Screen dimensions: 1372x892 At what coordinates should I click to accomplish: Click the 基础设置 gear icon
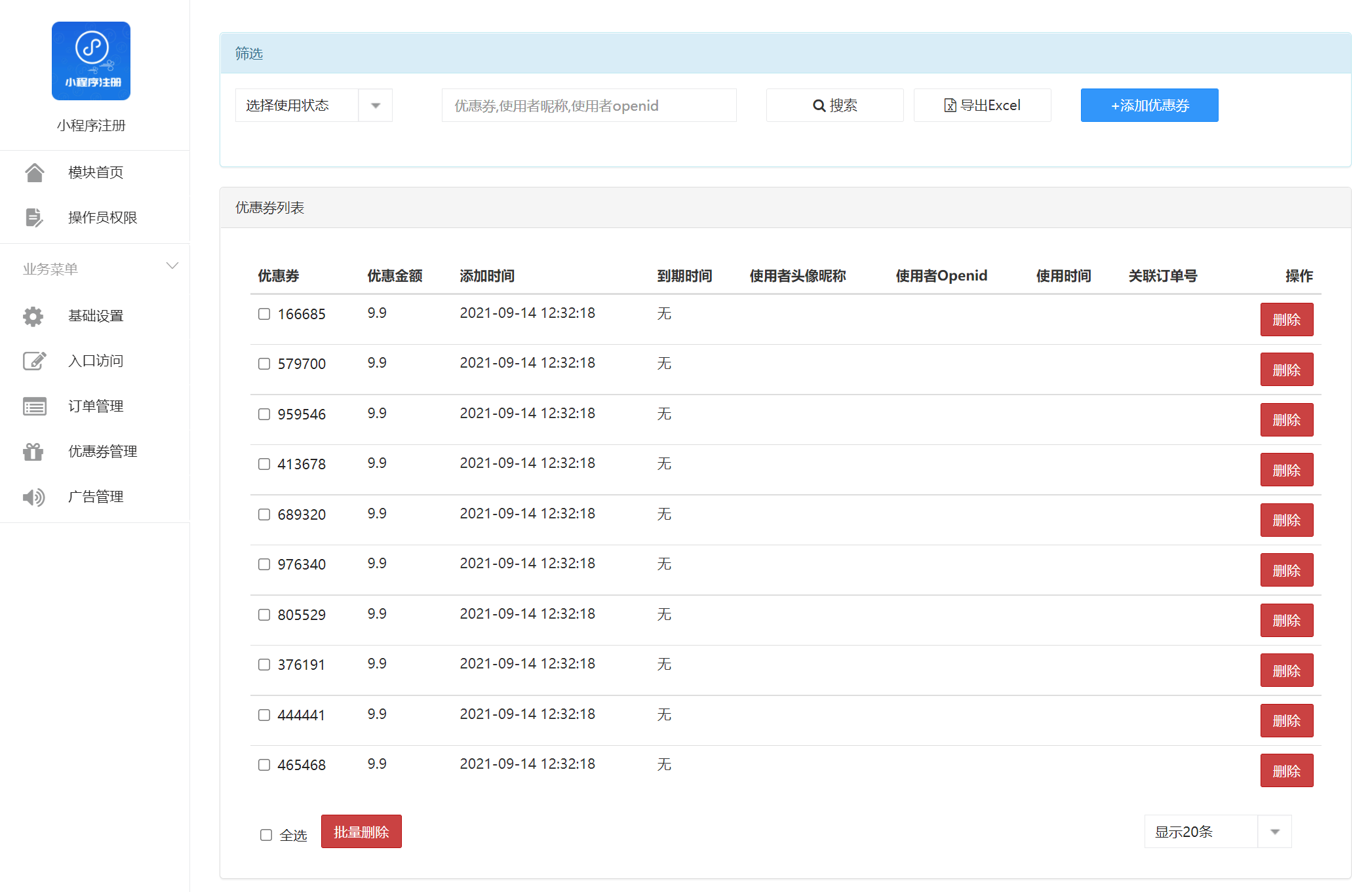(33, 317)
